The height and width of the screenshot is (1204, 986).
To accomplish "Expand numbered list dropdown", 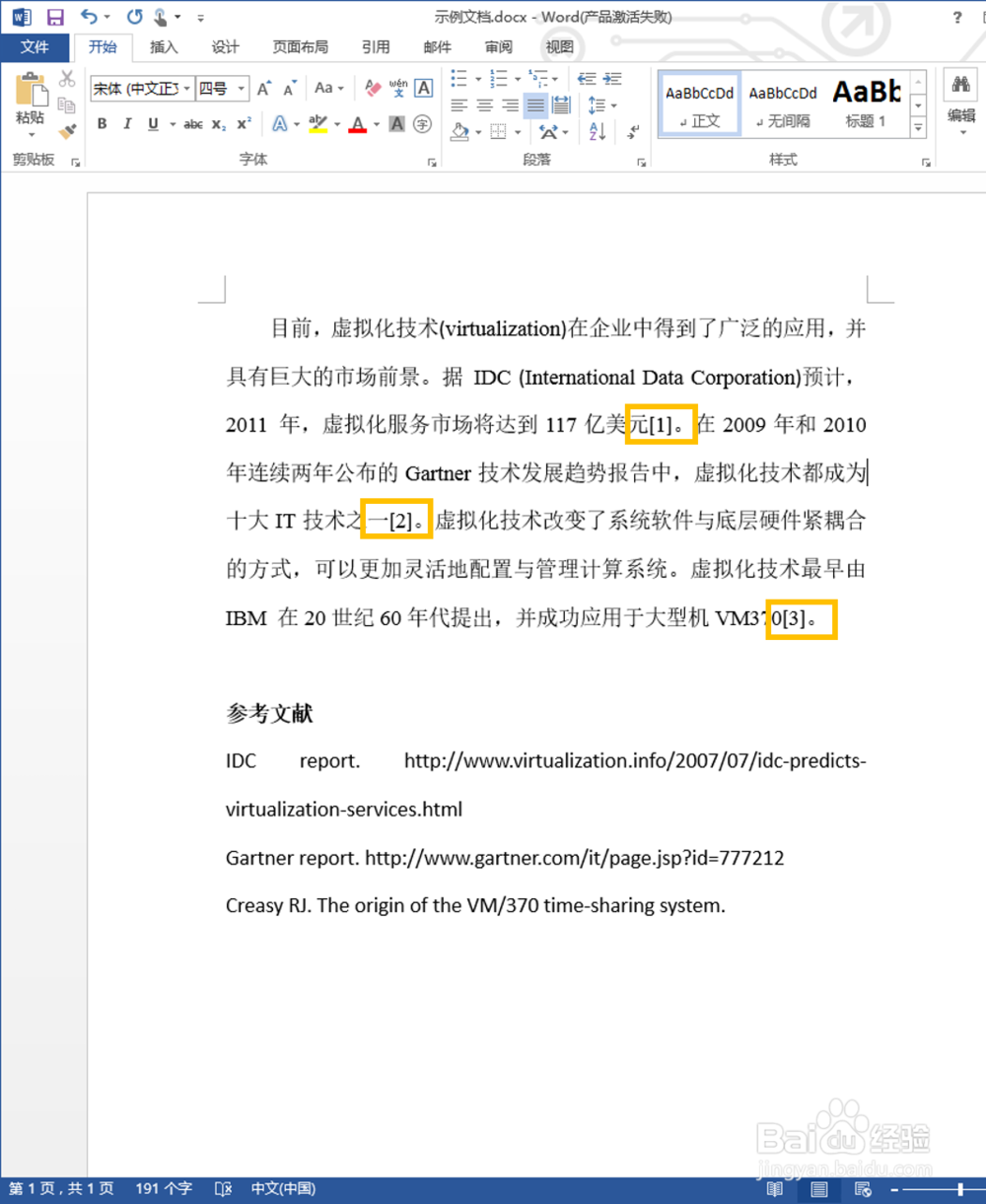I will [516, 79].
